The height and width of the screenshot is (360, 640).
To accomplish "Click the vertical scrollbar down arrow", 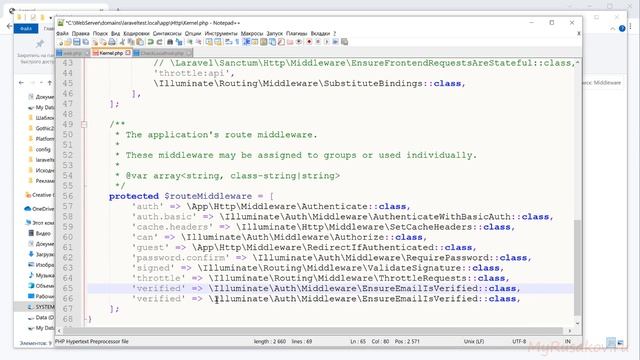I will [577, 323].
